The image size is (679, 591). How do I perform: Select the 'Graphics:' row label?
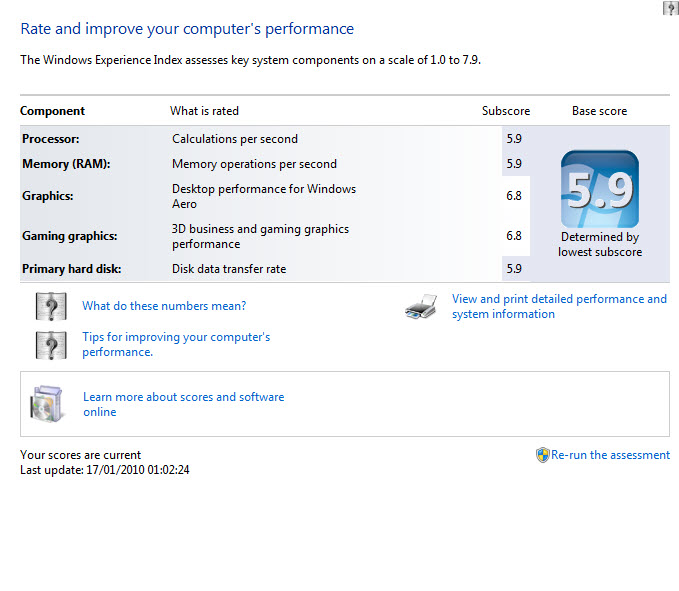coord(48,196)
